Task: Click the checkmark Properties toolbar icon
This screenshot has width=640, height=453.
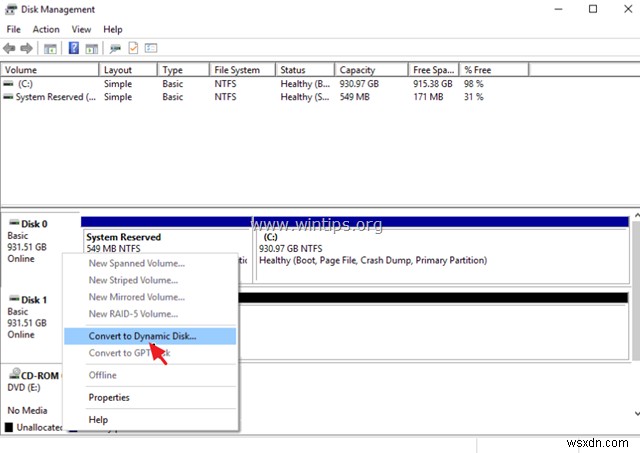Action: coord(133,48)
